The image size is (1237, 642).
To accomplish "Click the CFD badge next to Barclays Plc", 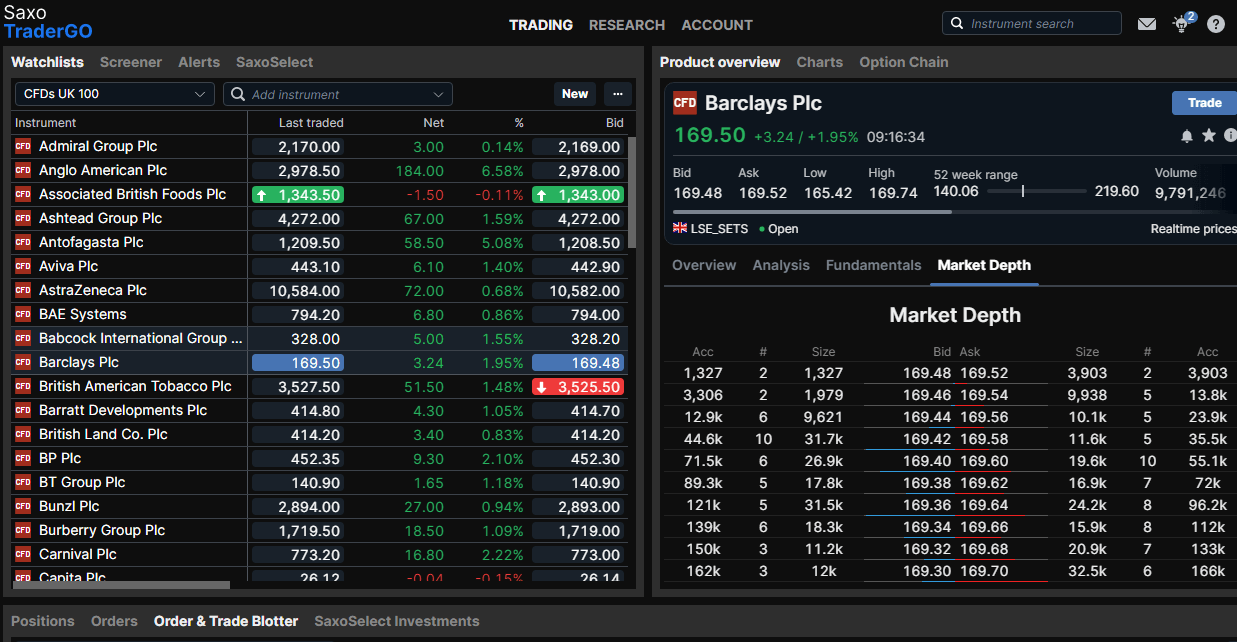I will [x=21, y=362].
